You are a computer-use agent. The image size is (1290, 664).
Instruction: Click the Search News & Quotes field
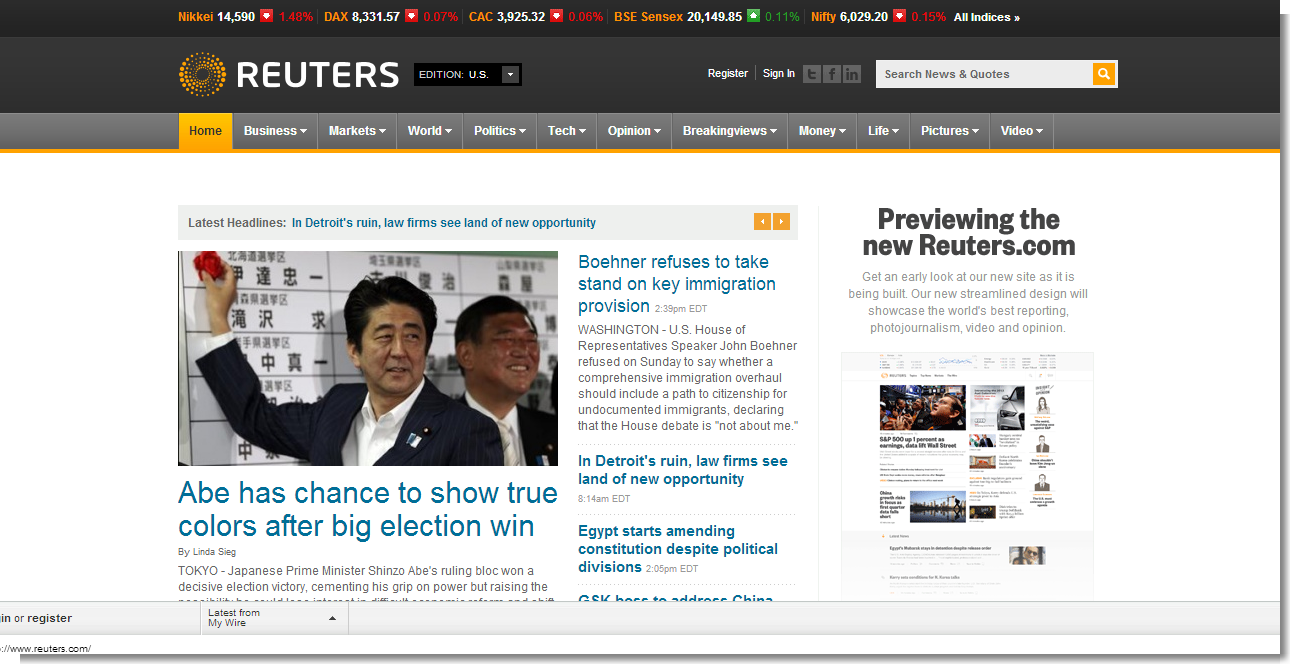[x=983, y=74]
